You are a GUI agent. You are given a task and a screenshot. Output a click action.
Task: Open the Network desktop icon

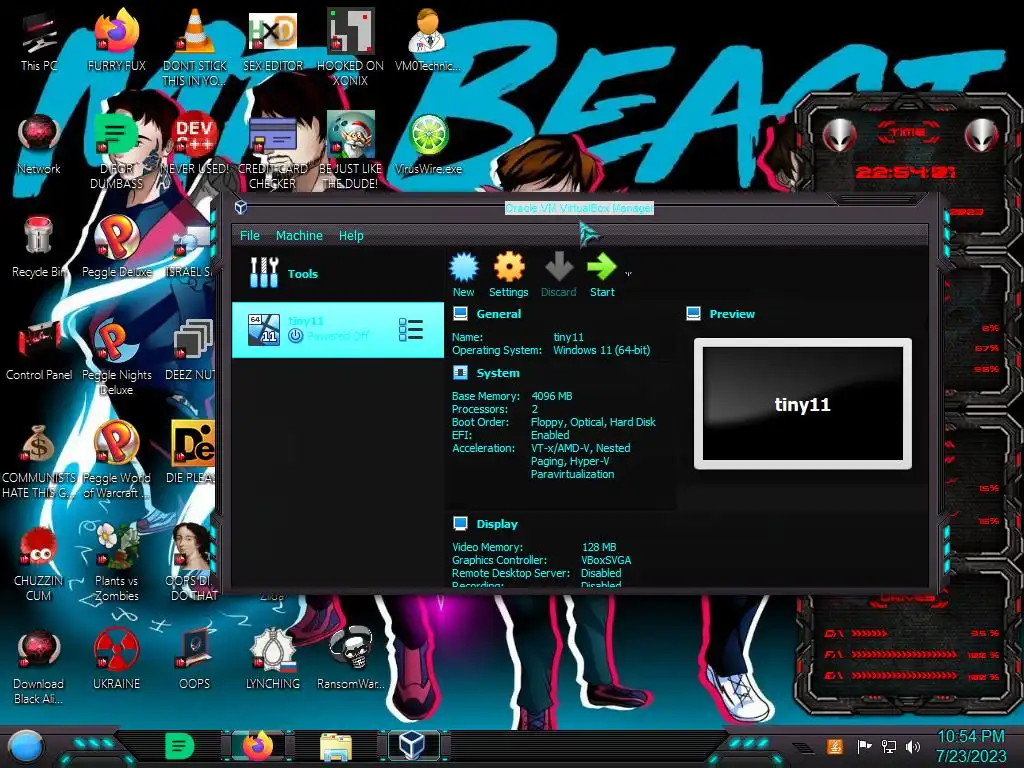39,145
